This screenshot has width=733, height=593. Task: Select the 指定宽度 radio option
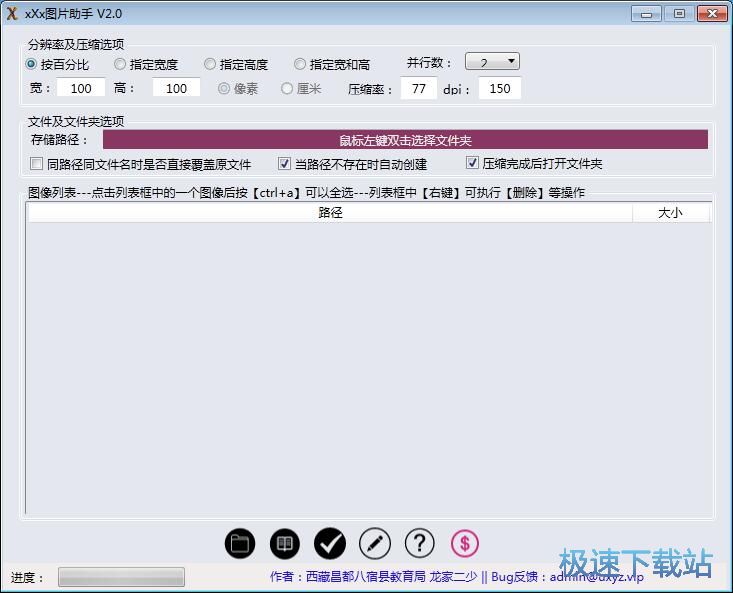tap(120, 64)
